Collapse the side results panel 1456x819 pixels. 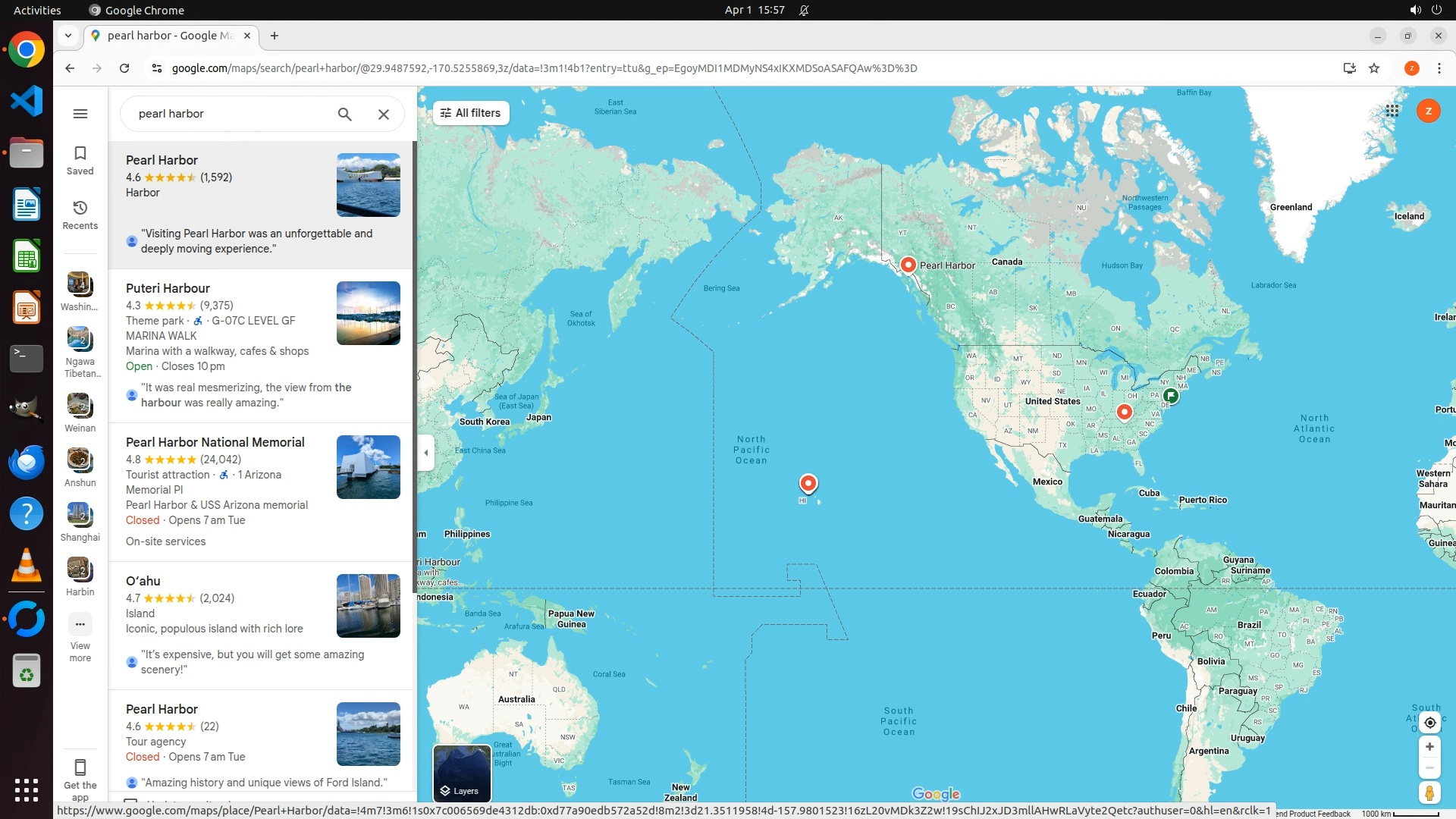point(426,453)
